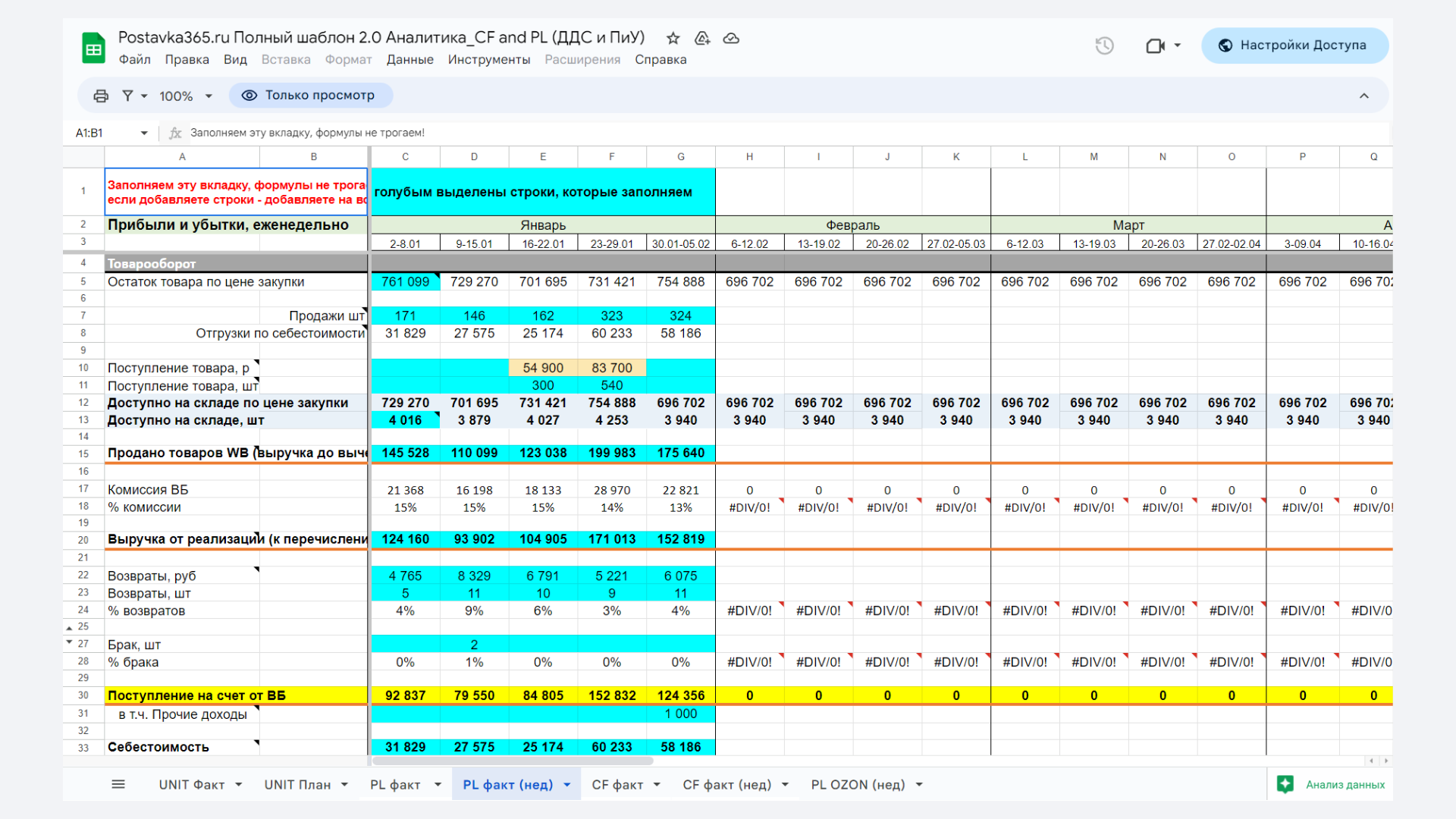This screenshot has width=1456, height=819.
Task: Open the name box dropdown arrow
Action: point(144,133)
